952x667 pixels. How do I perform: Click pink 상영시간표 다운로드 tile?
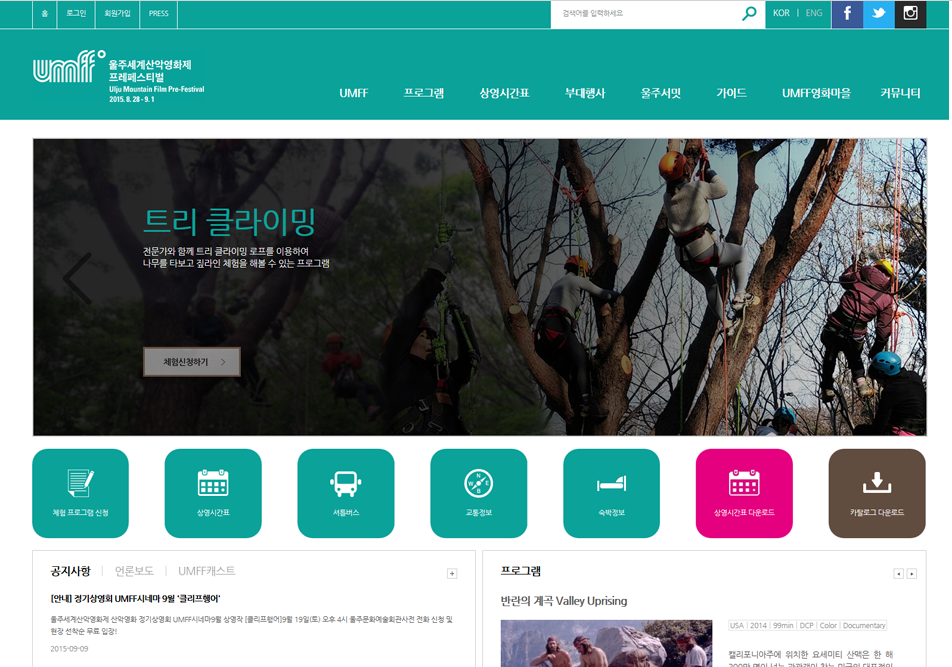point(744,493)
